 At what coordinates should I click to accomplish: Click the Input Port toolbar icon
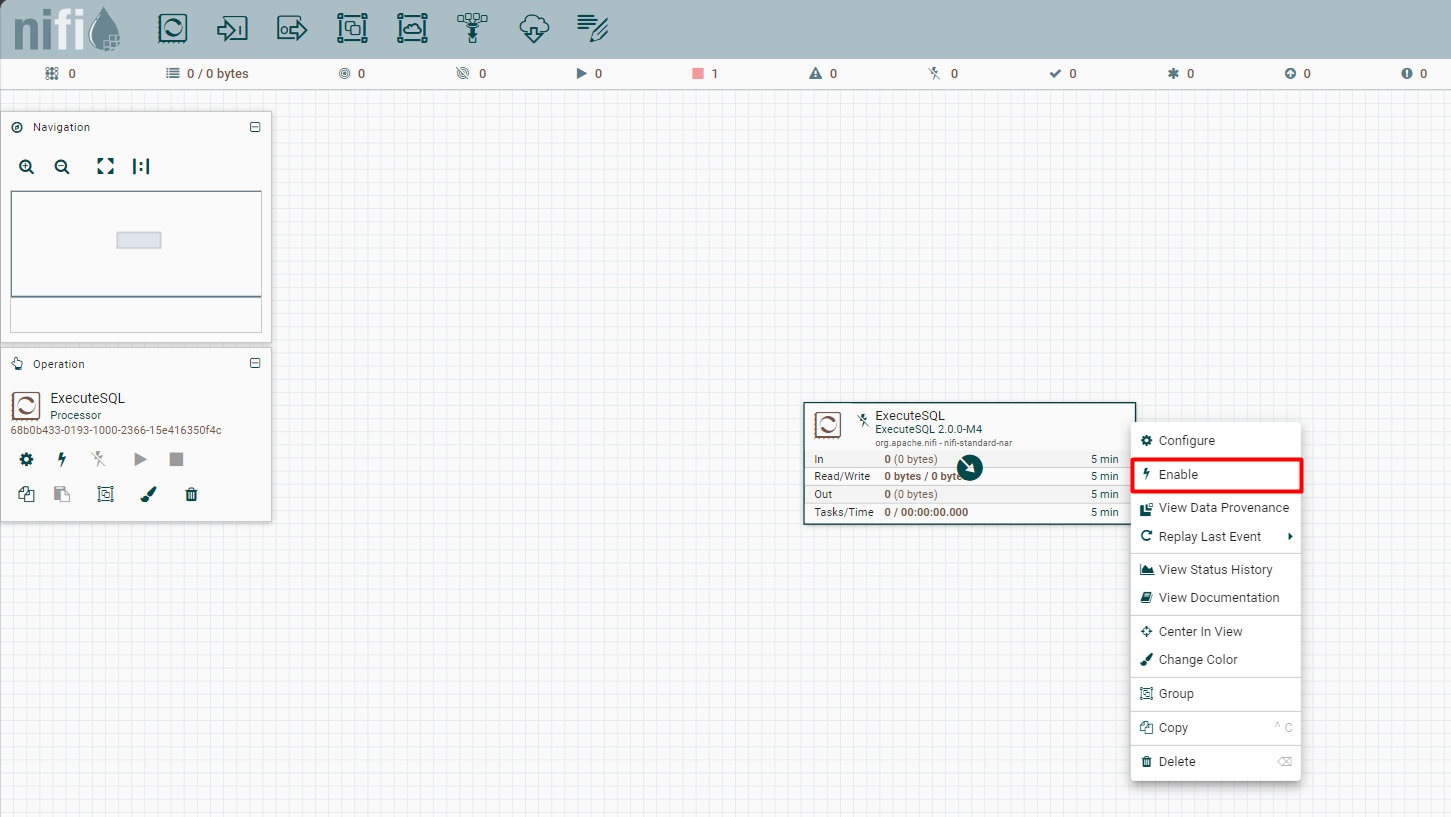pyautogui.click(x=232, y=29)
